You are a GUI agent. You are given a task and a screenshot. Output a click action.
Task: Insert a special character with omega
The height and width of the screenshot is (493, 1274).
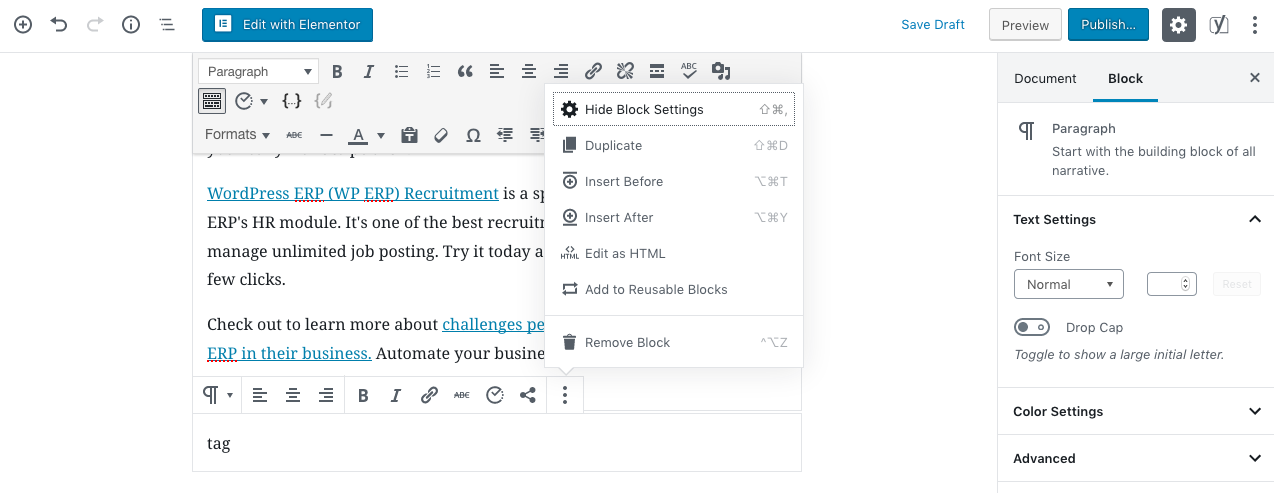coord(473,134)
